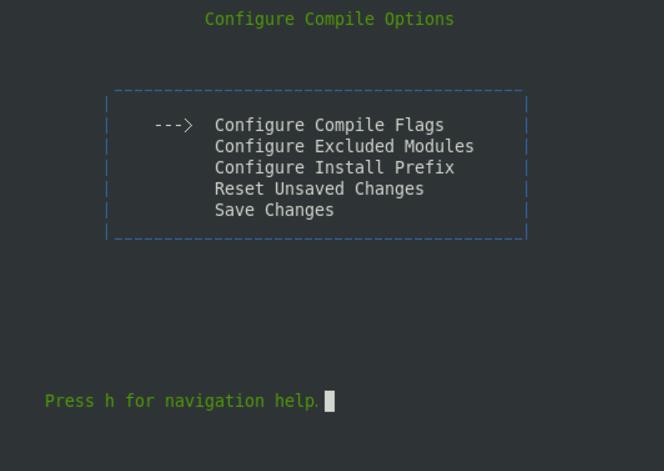
Task: Click the navigation help hint text
Action: pos(181,401)
